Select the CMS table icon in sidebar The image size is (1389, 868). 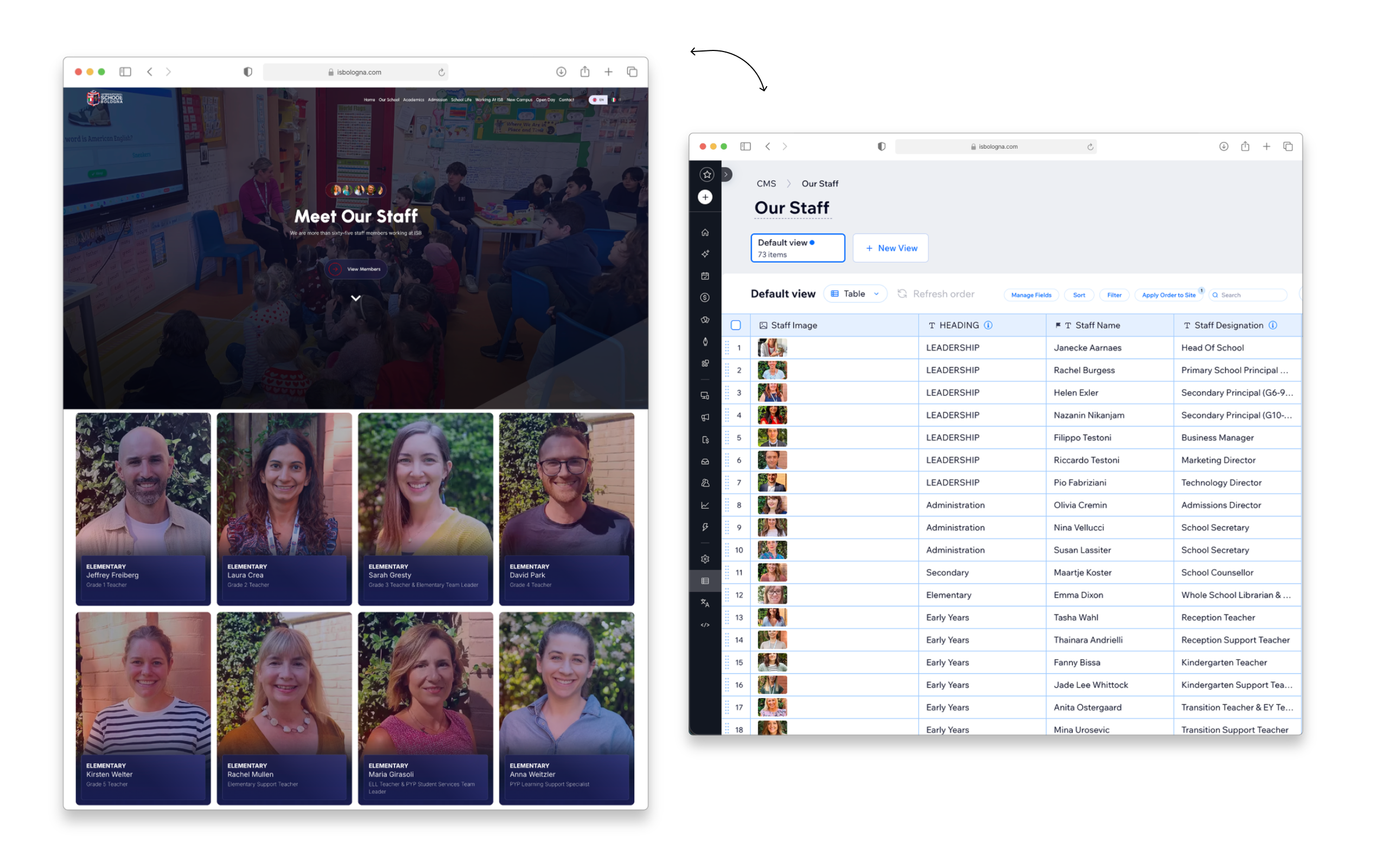pyautogui.click(x=705, y=581)
